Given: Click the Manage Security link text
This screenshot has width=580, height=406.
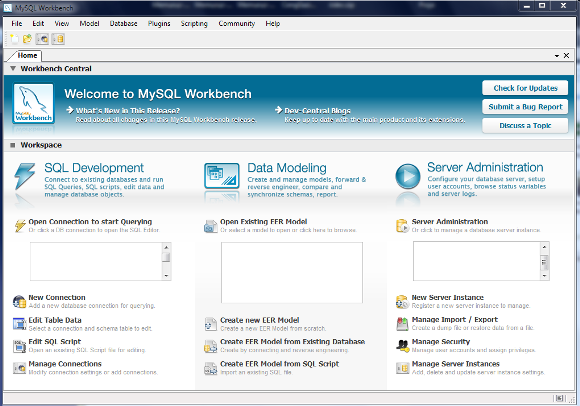Looking at the screenshot, I should coord(441,342).
